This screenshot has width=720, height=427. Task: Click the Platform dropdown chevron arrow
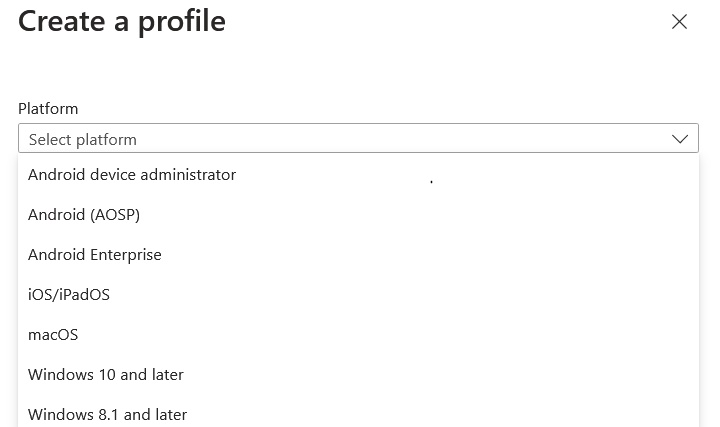click(x=680, y=139)
